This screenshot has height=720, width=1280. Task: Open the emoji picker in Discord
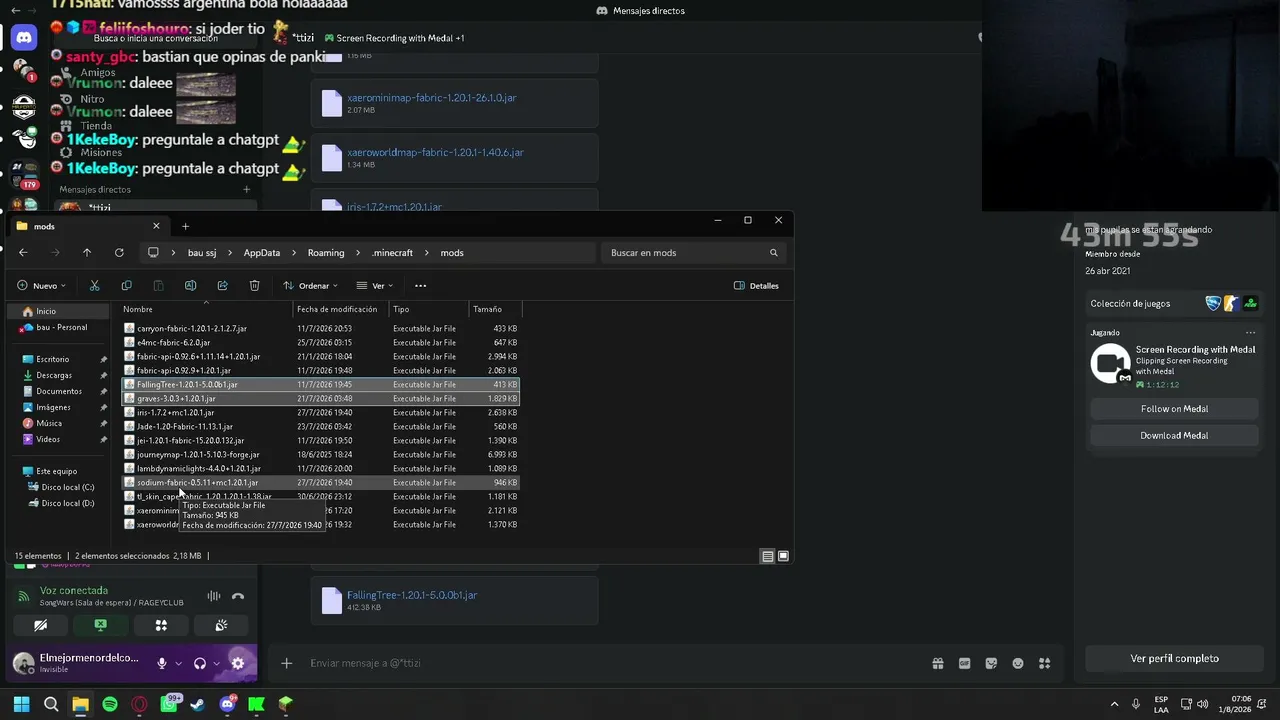tap(1018, 663)
